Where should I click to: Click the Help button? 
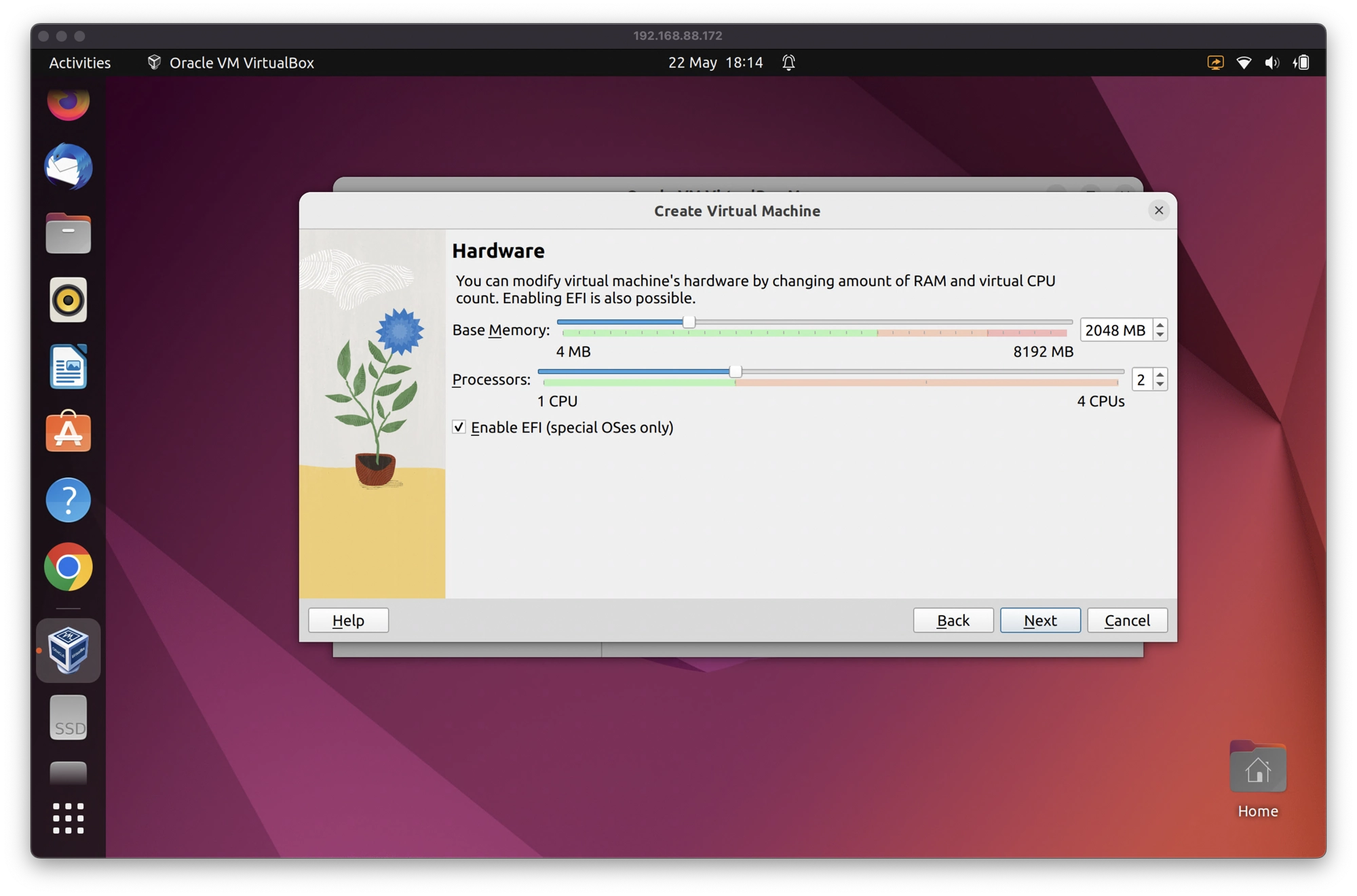point(348,620)
